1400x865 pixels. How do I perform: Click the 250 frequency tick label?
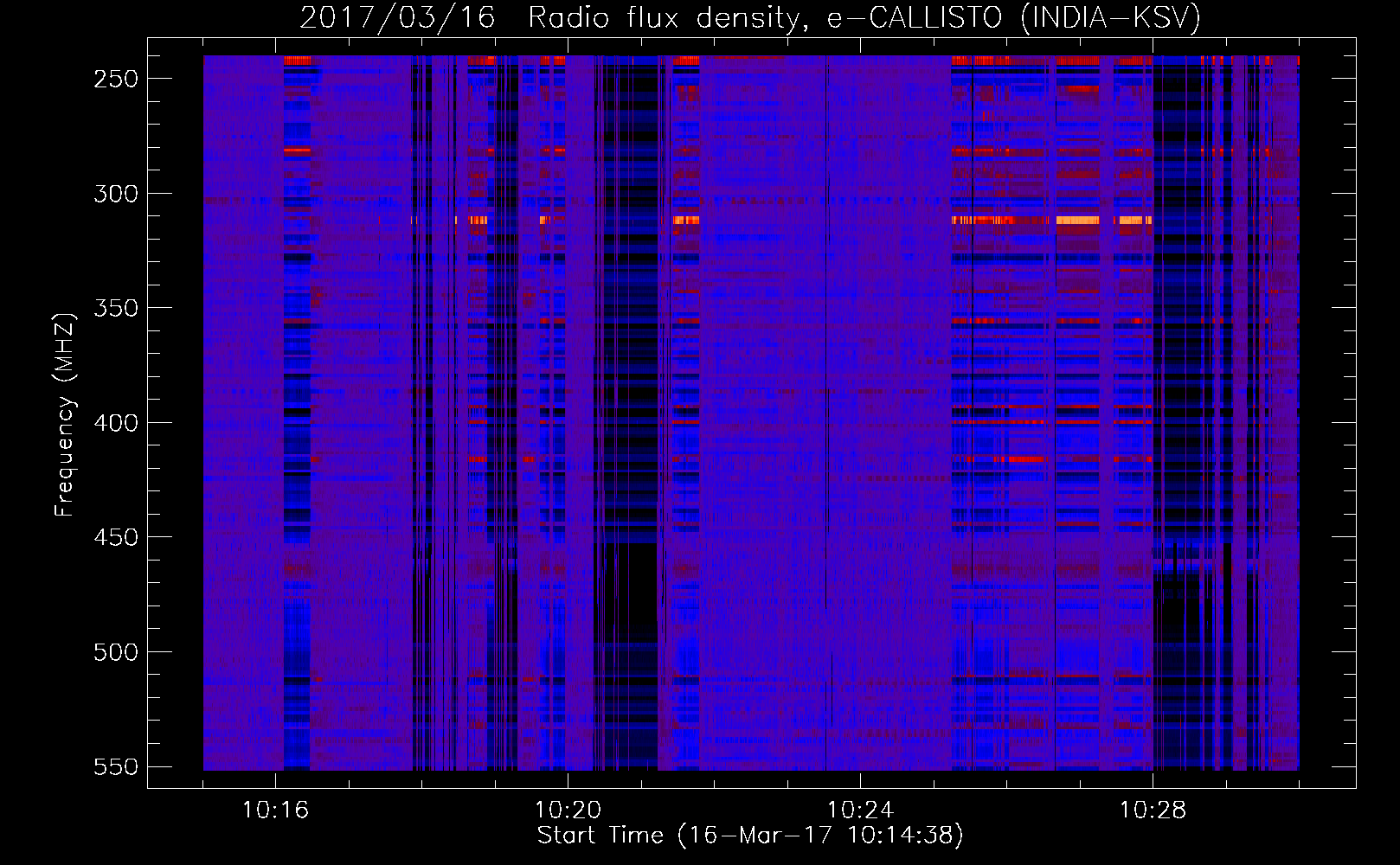(116, 79)
